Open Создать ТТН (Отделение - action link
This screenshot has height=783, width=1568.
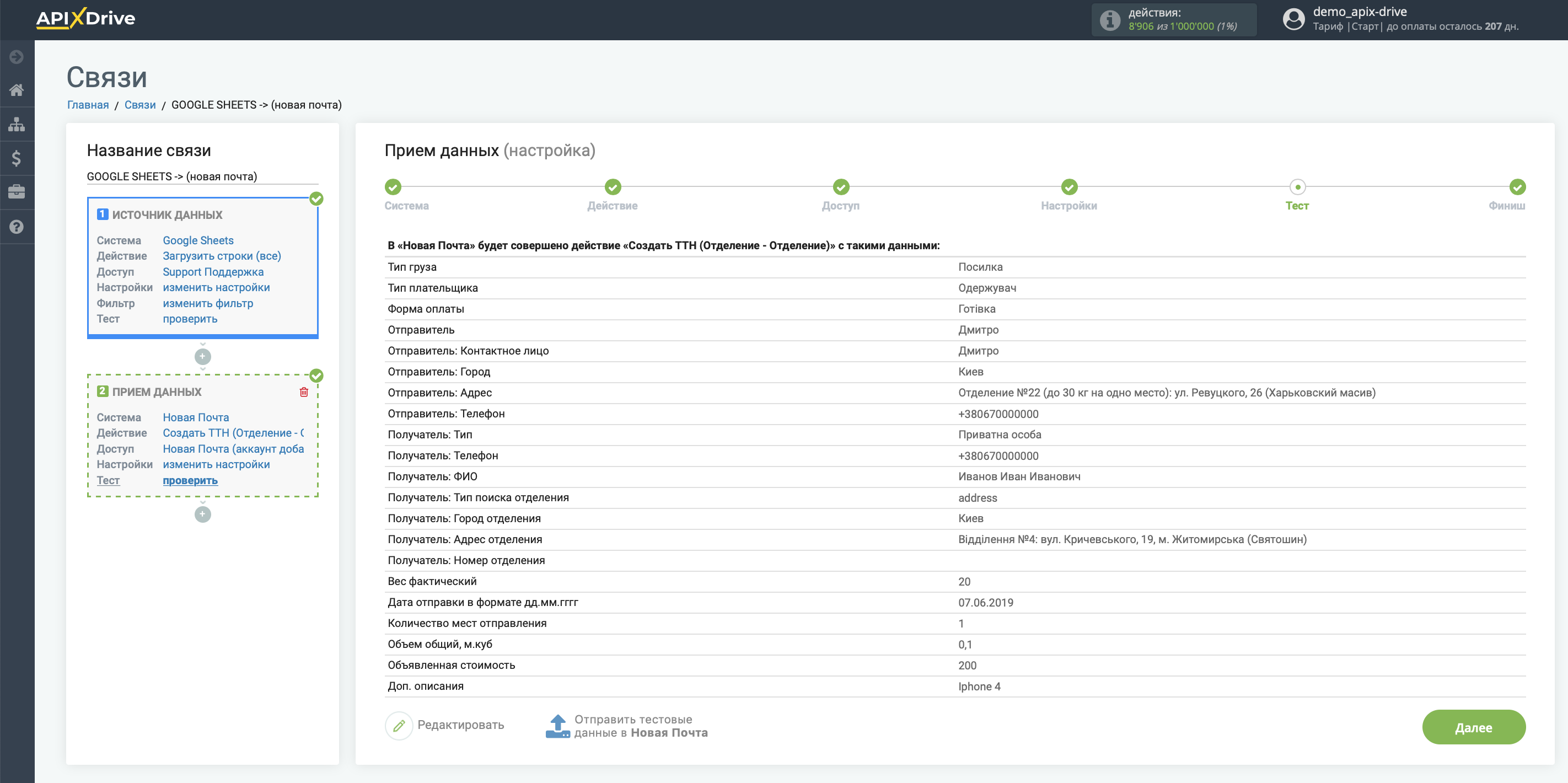[x=233, y=433]
